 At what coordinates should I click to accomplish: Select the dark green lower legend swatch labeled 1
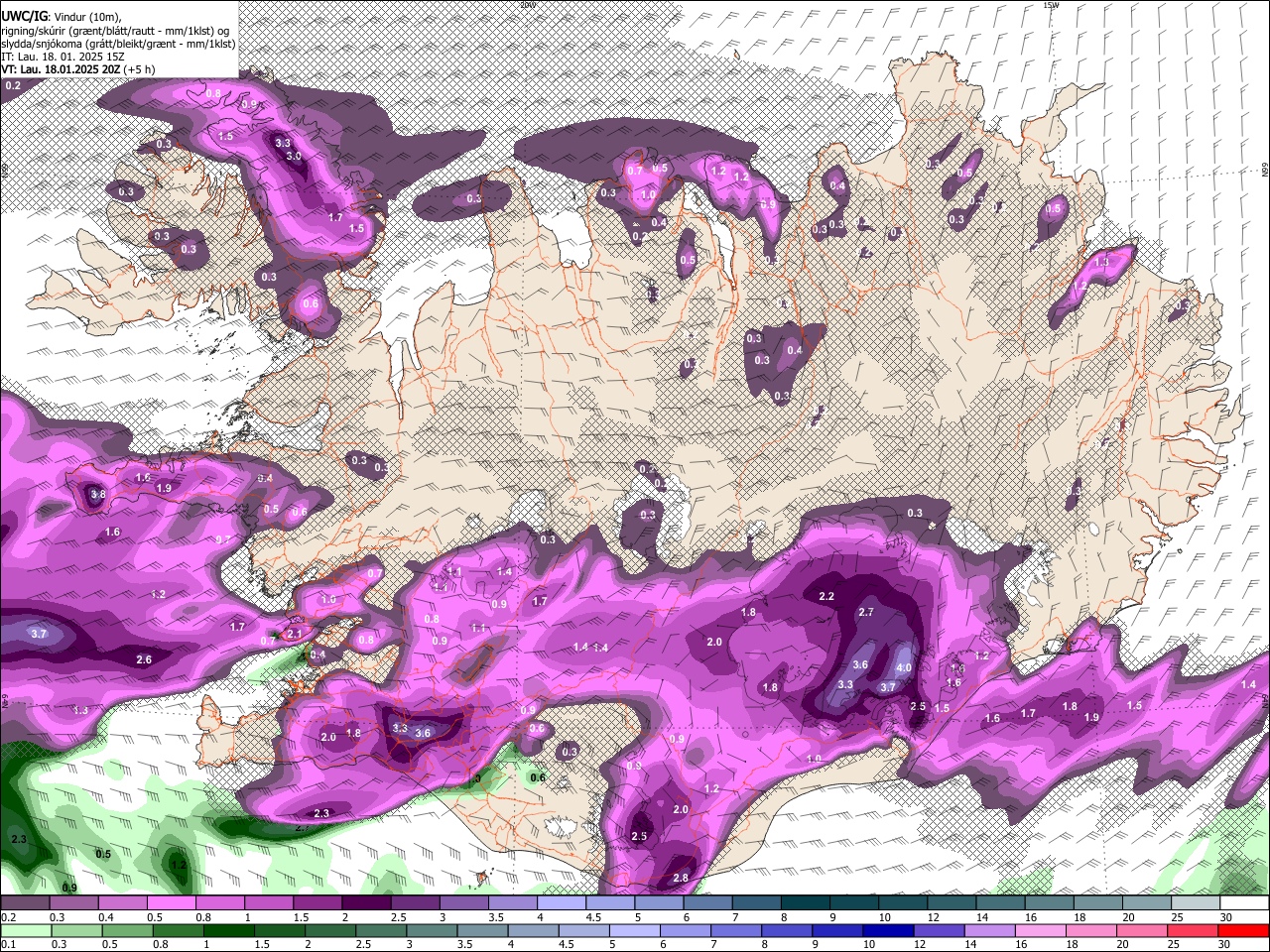tap(229, 930)
